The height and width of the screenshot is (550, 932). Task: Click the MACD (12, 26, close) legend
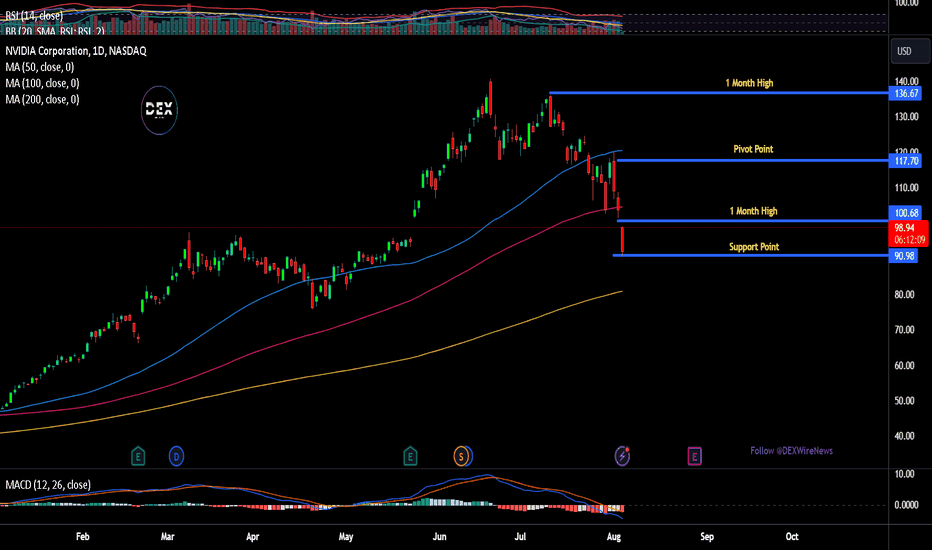(48, 485)
